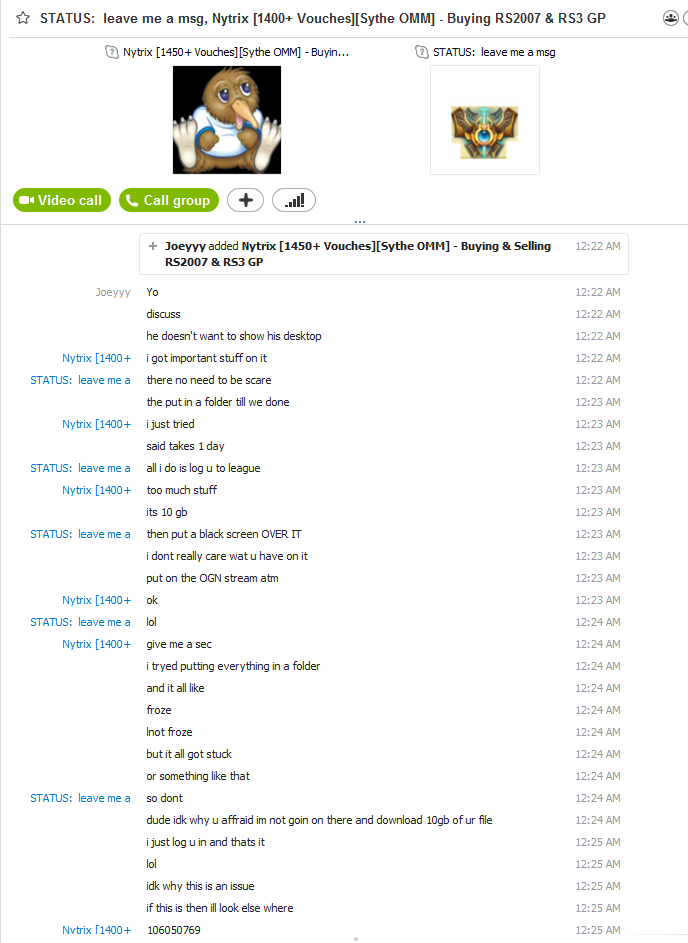Click the Joeyyy sender name
The height and width of the screenshot is (943, 688).
(x=113, y=292)
